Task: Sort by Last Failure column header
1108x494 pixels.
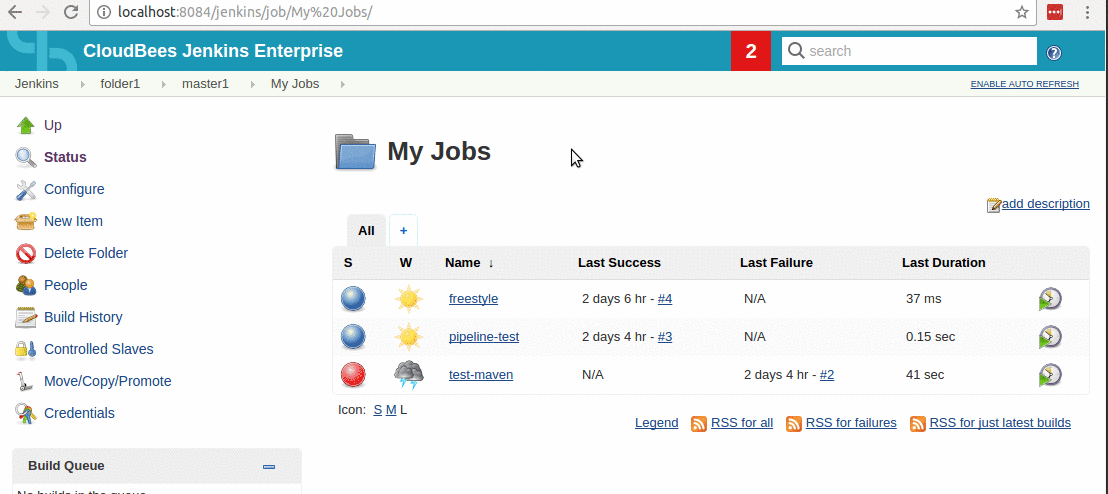Action: [776, 263]
